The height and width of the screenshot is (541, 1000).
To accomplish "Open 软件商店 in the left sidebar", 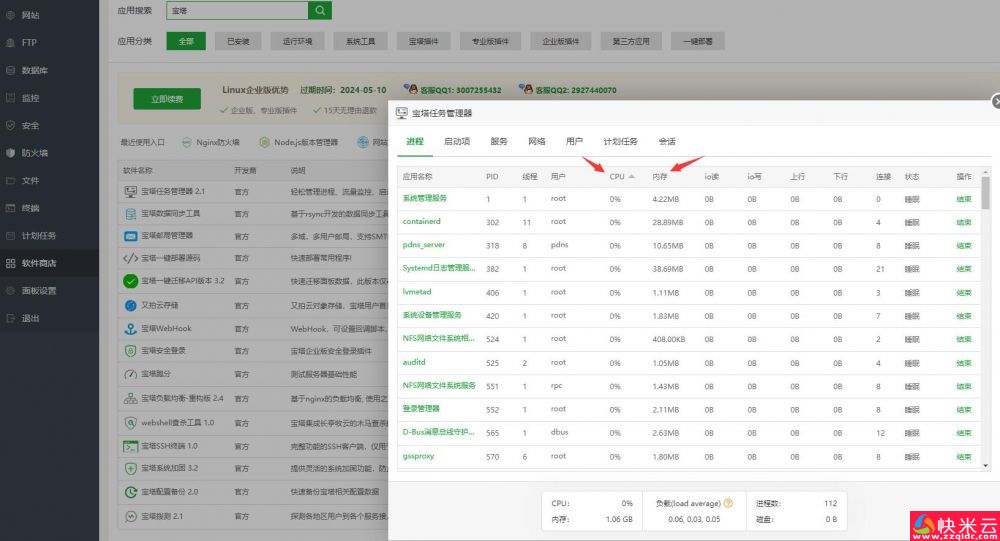I will 38,263.
